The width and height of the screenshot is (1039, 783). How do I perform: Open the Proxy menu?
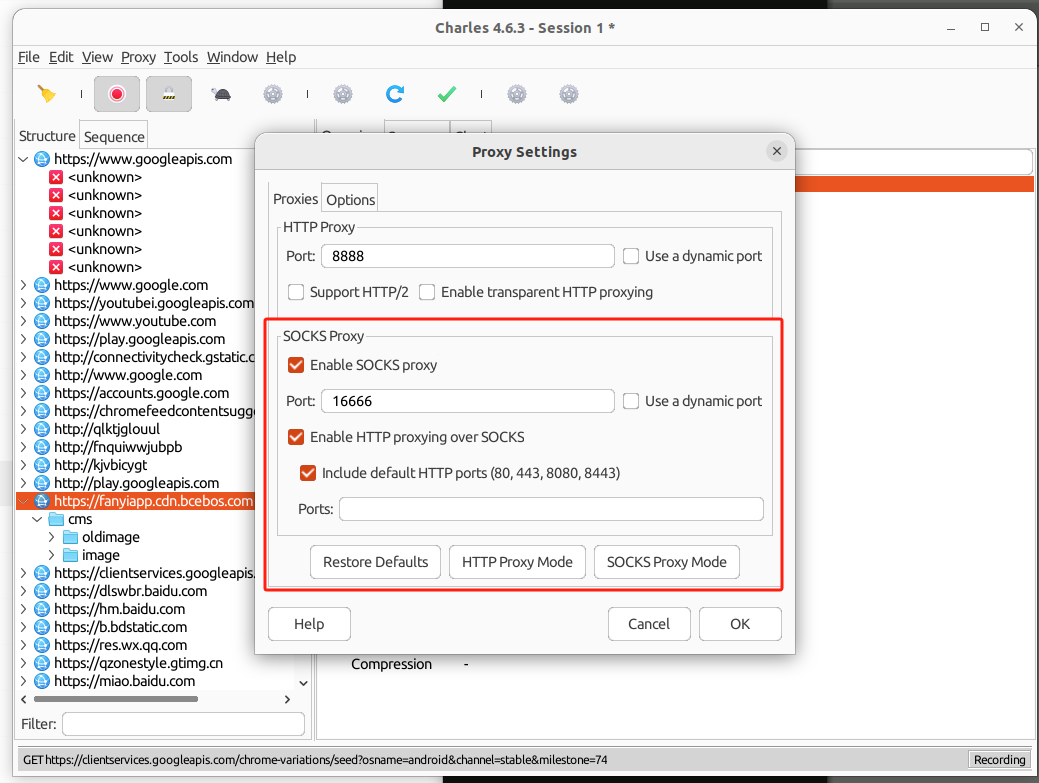pos(138,57)
